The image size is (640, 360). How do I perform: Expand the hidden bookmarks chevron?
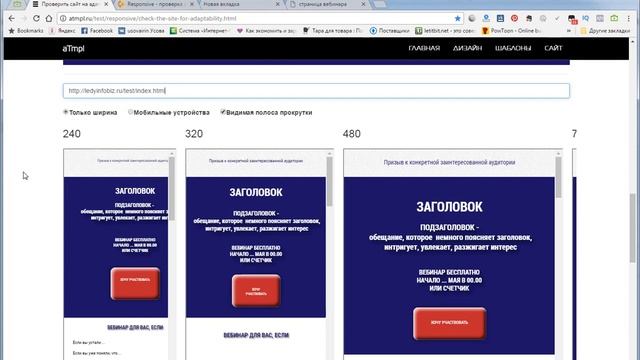[569, 31]
